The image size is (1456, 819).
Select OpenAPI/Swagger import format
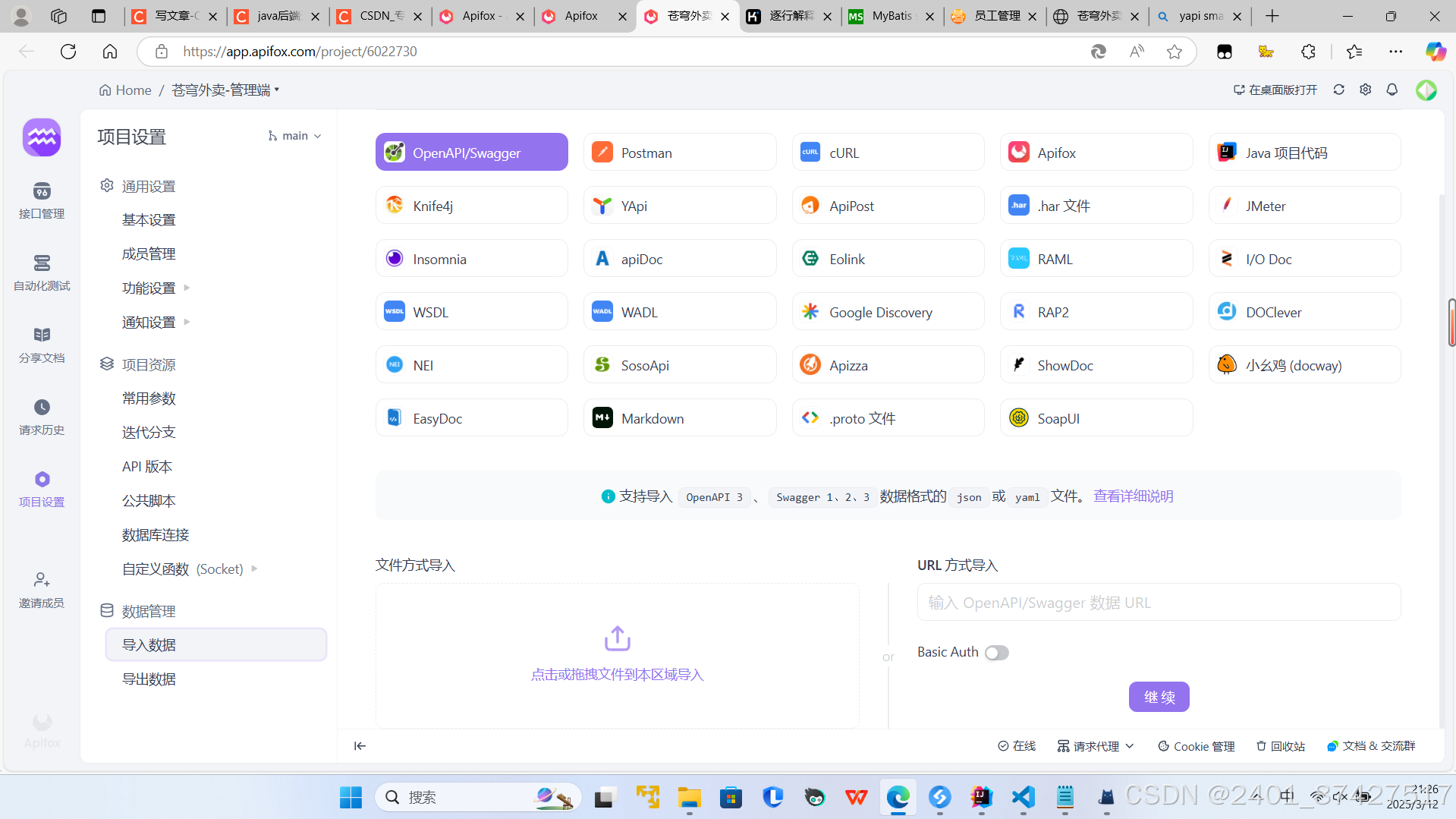click(471, 153)
